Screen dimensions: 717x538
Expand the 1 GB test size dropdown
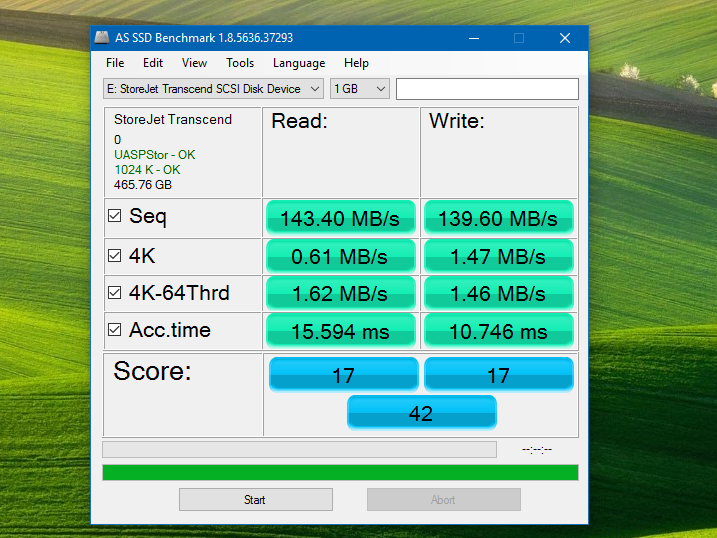pyautogui.click(x=360, y=89)
